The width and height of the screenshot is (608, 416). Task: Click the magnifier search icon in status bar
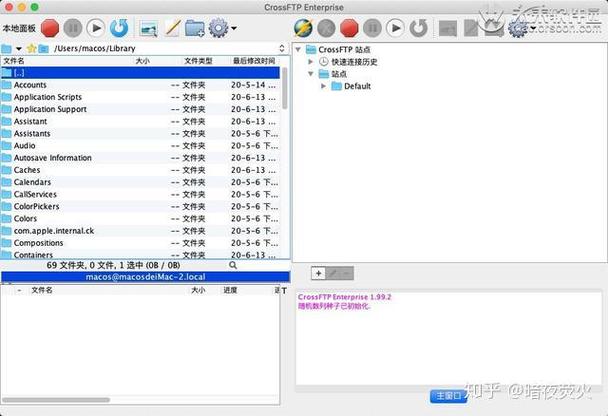(233, 265)
